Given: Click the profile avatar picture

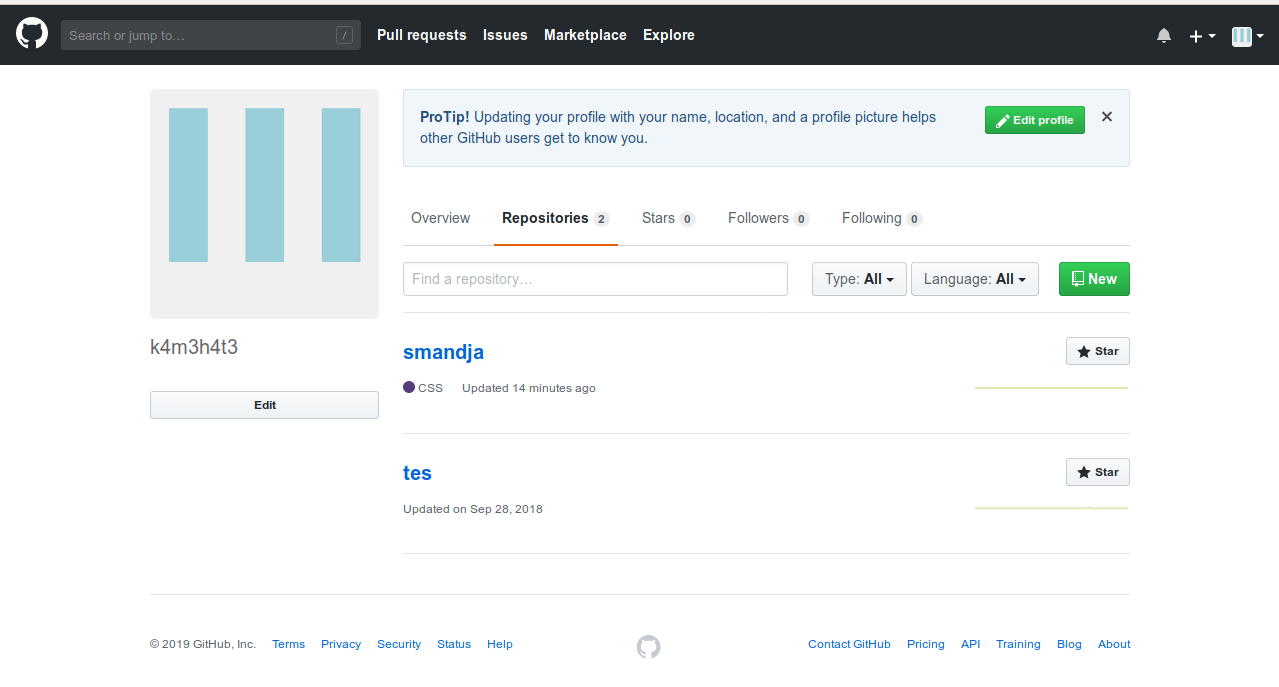Looking at the screenshot, I should (264, 204).
